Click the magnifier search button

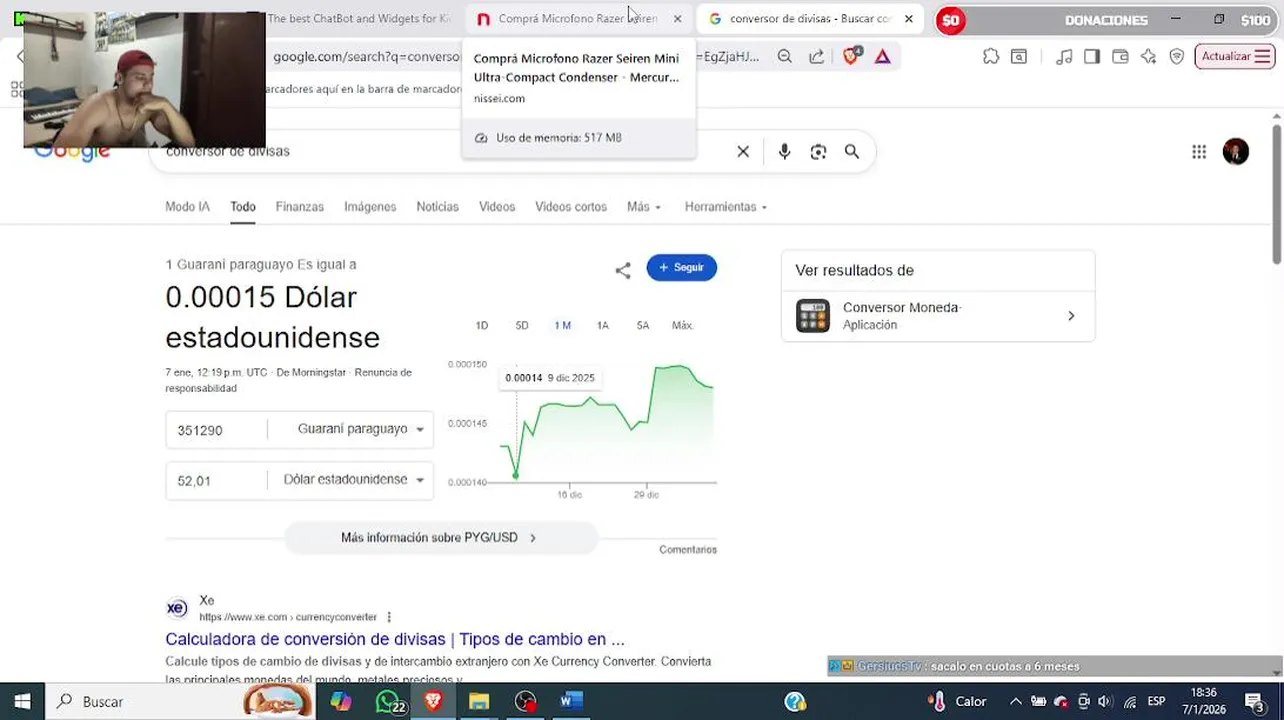[852, 152]
